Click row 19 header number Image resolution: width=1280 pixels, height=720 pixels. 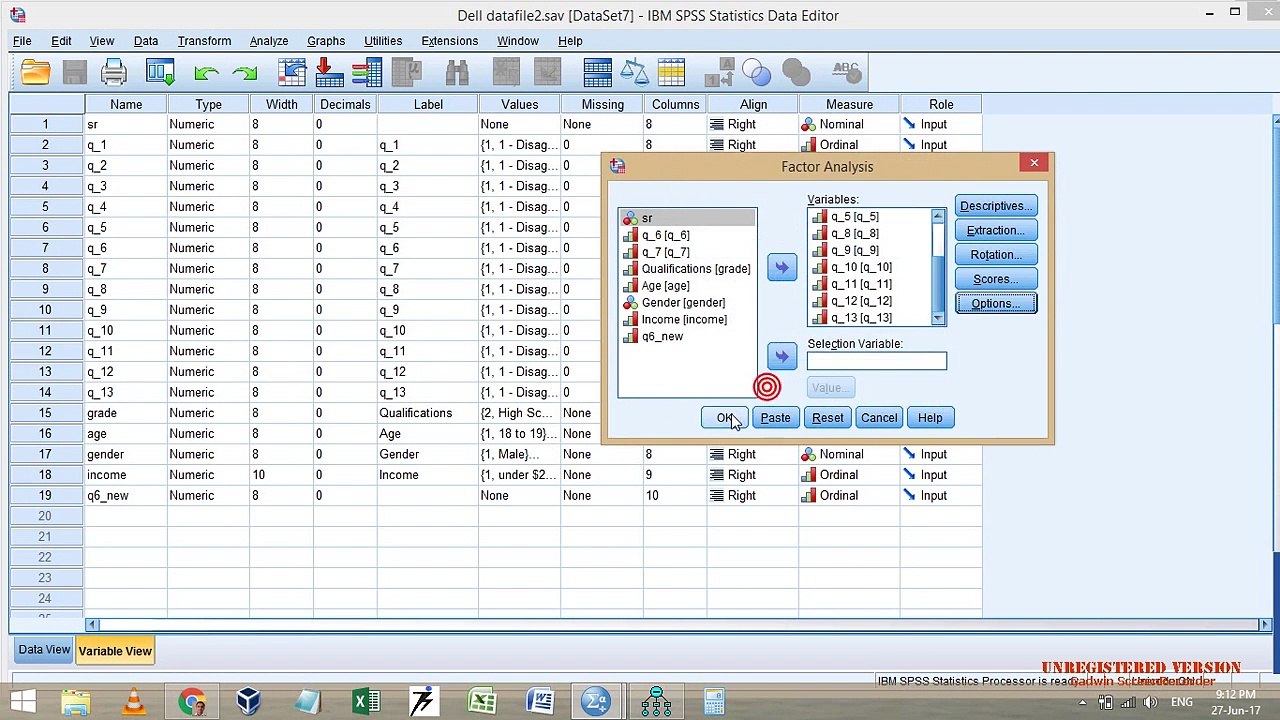pyautogui.click(x=45, y=495)
